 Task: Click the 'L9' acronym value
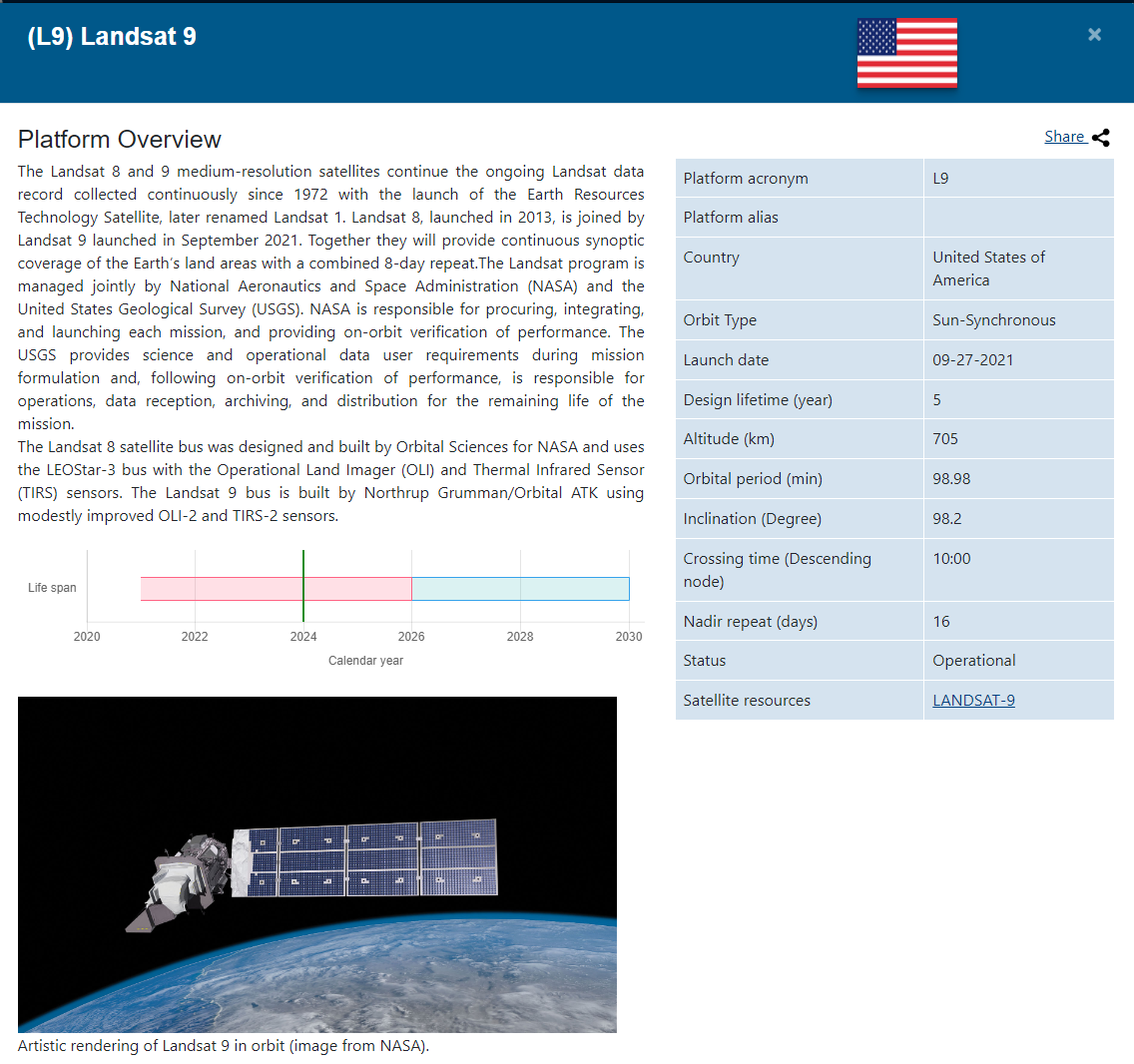point(940,178)
